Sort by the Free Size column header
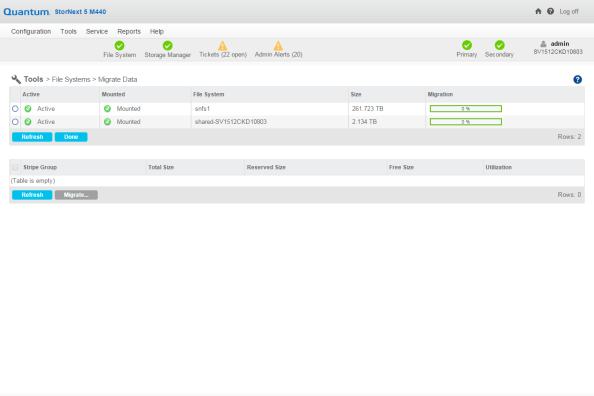The height and width of the screenshot is (396, 594). [x=401, y=167]
